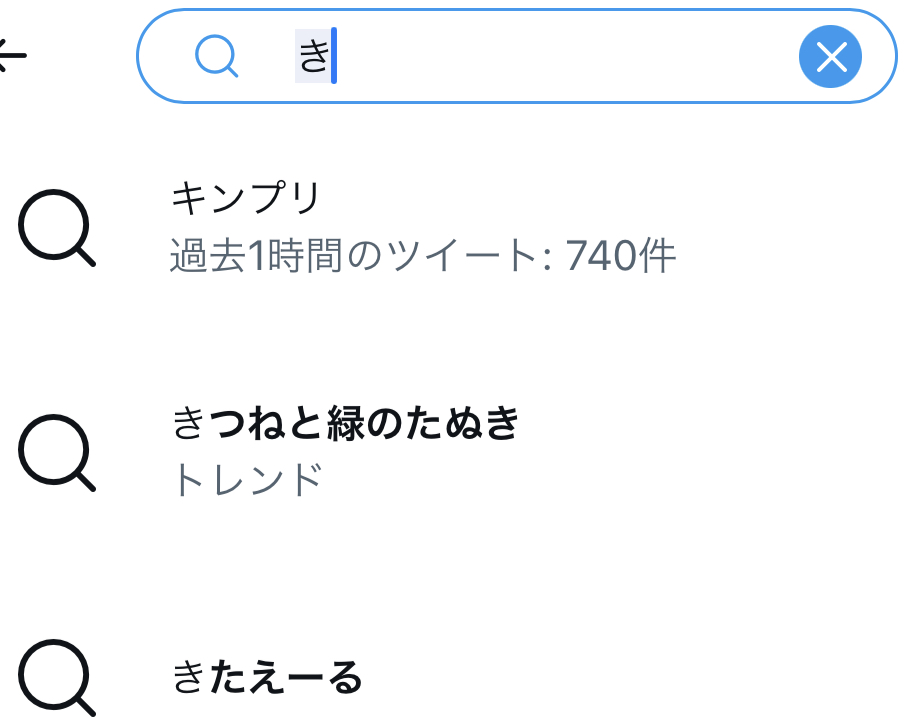909x726 pixels.
Task: Click the 緑 kanji in the second suggestion
Action: click(346, 424)
